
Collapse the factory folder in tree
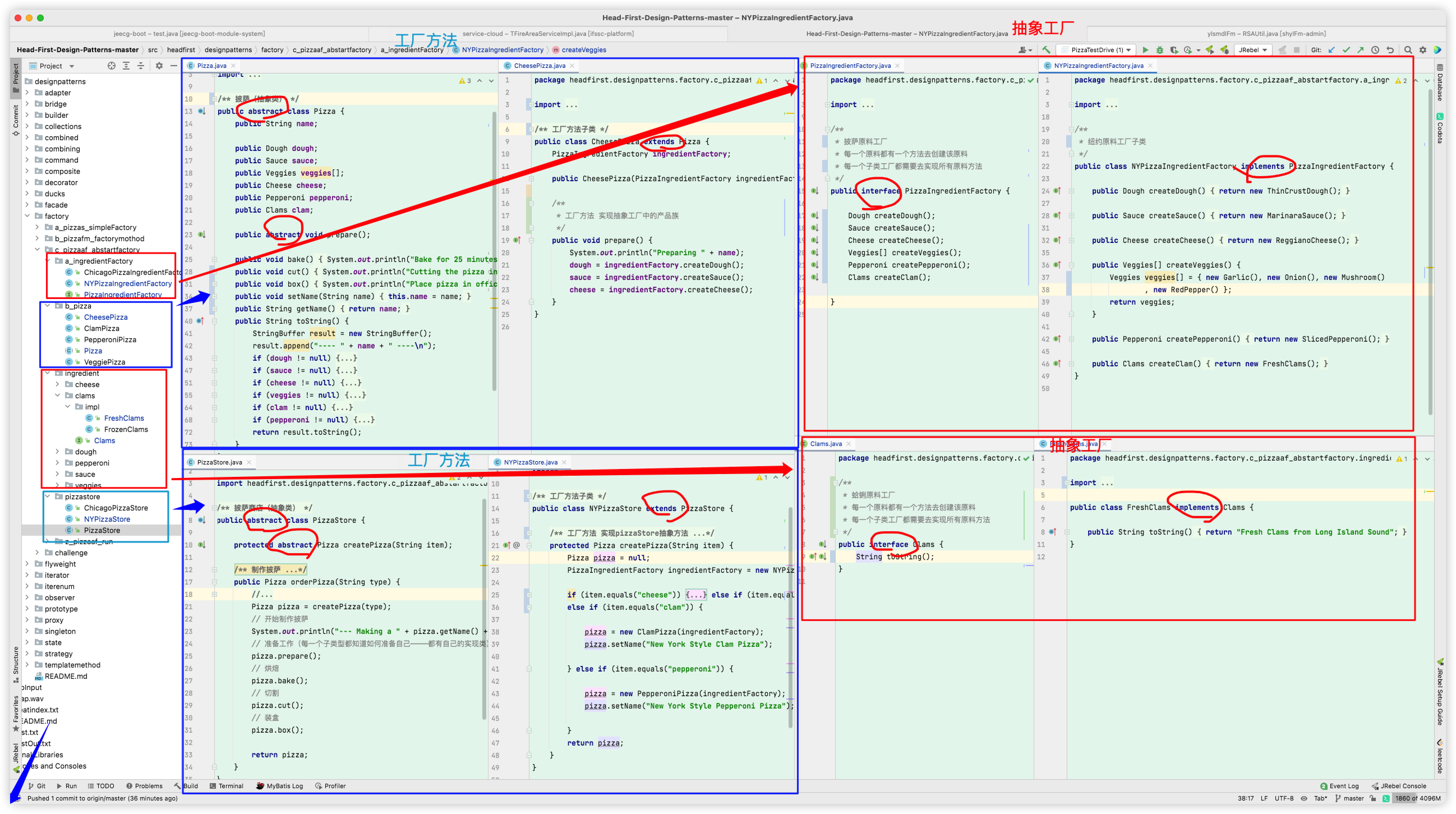pyautogui.click(x=27, y=216)
